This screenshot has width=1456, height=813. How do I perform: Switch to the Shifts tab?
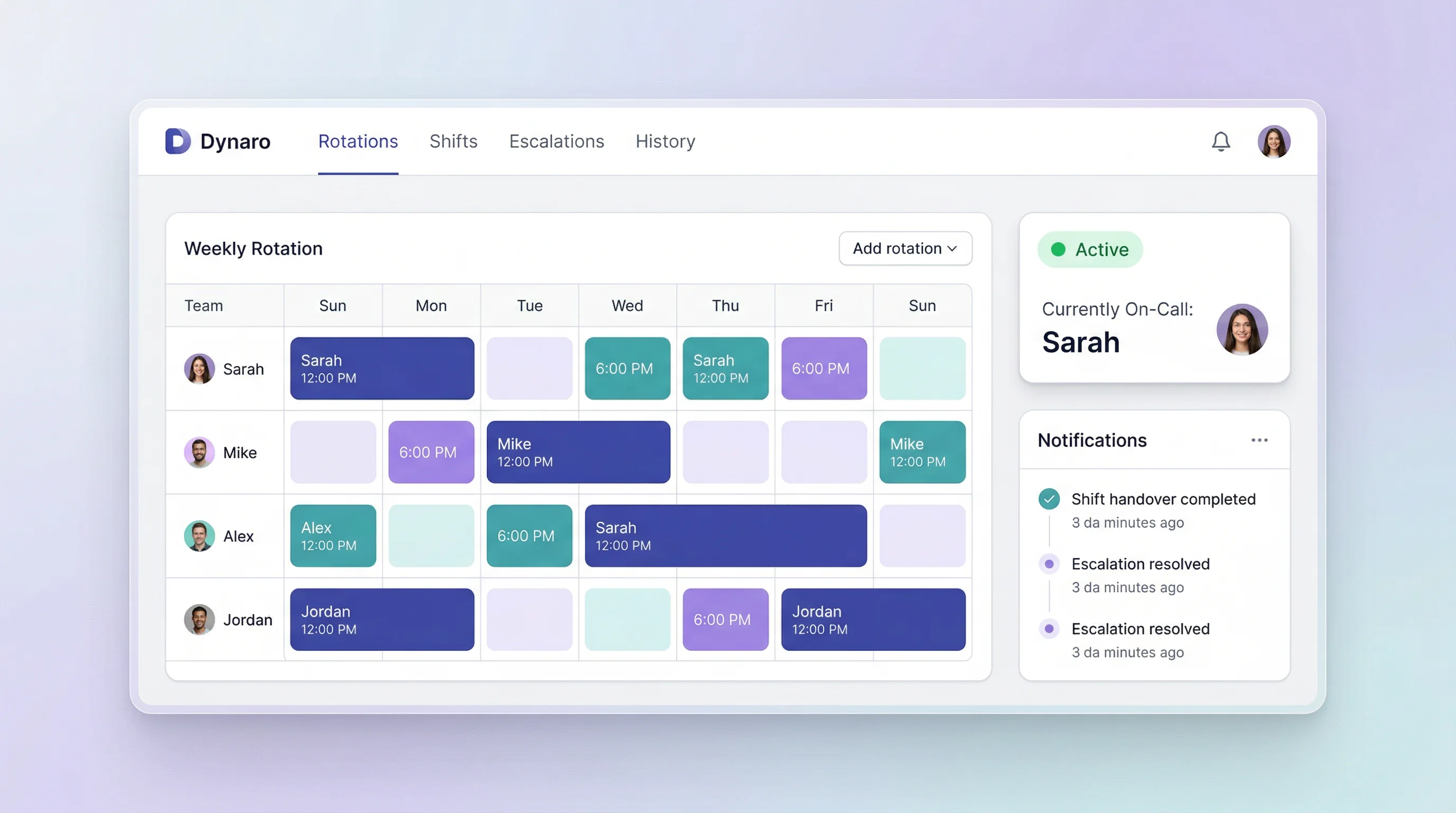coord(453,141)
